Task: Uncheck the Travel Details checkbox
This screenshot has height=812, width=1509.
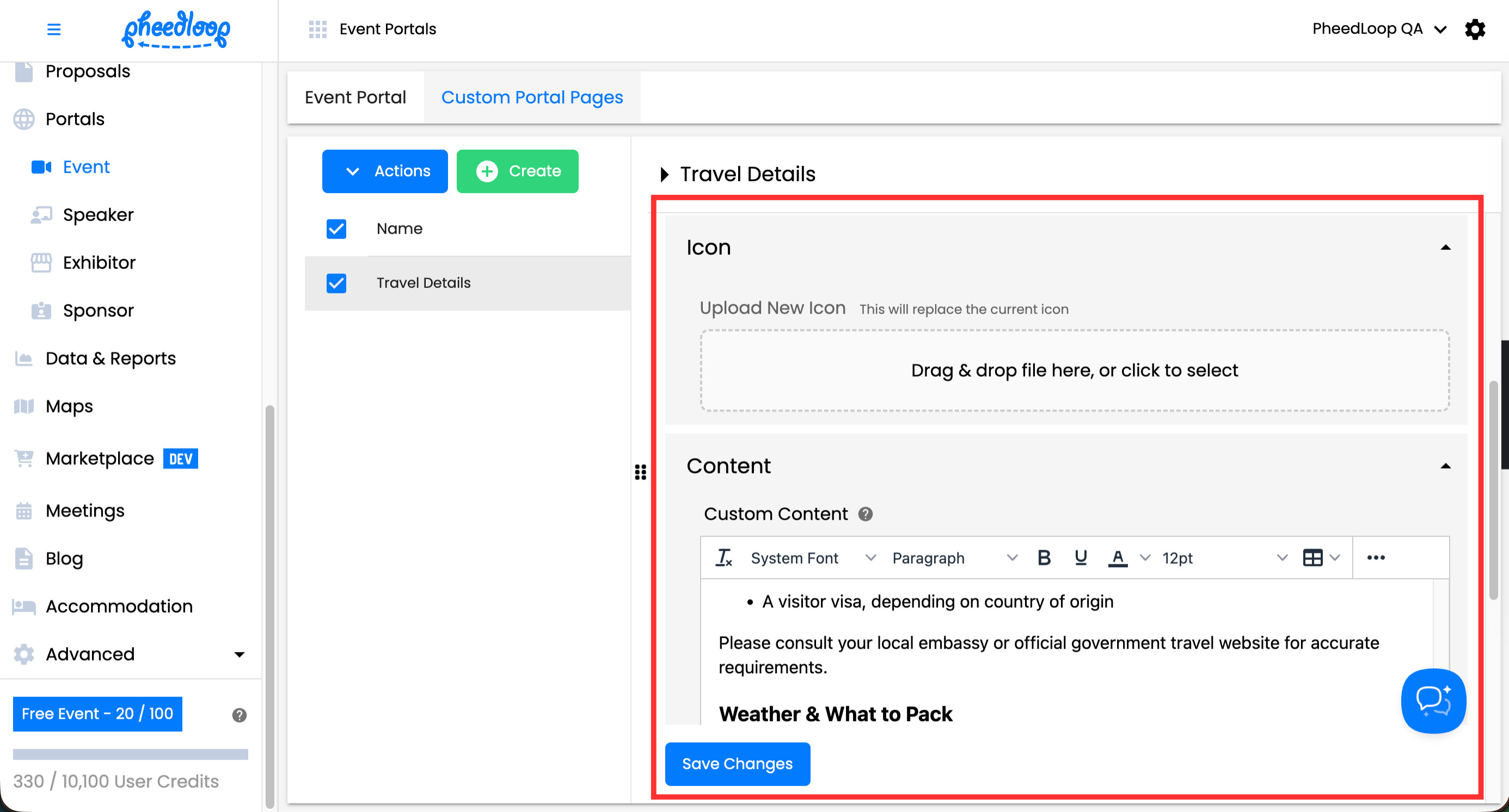Action: tap(336, 283)
